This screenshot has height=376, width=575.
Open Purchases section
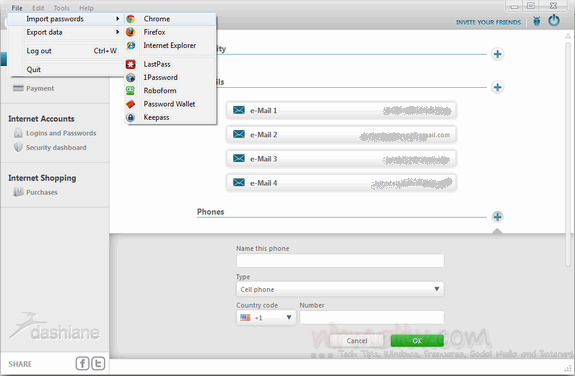pos(42,192)
